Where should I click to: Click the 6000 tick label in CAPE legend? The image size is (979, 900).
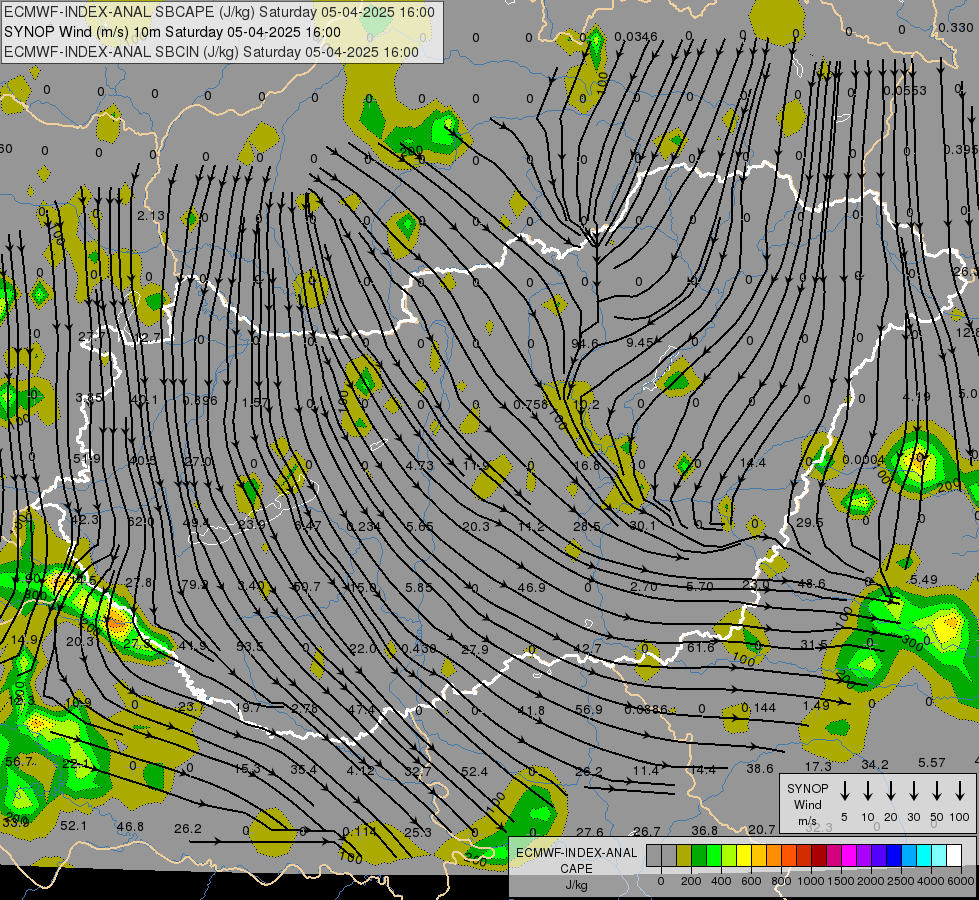click(962, 881)
